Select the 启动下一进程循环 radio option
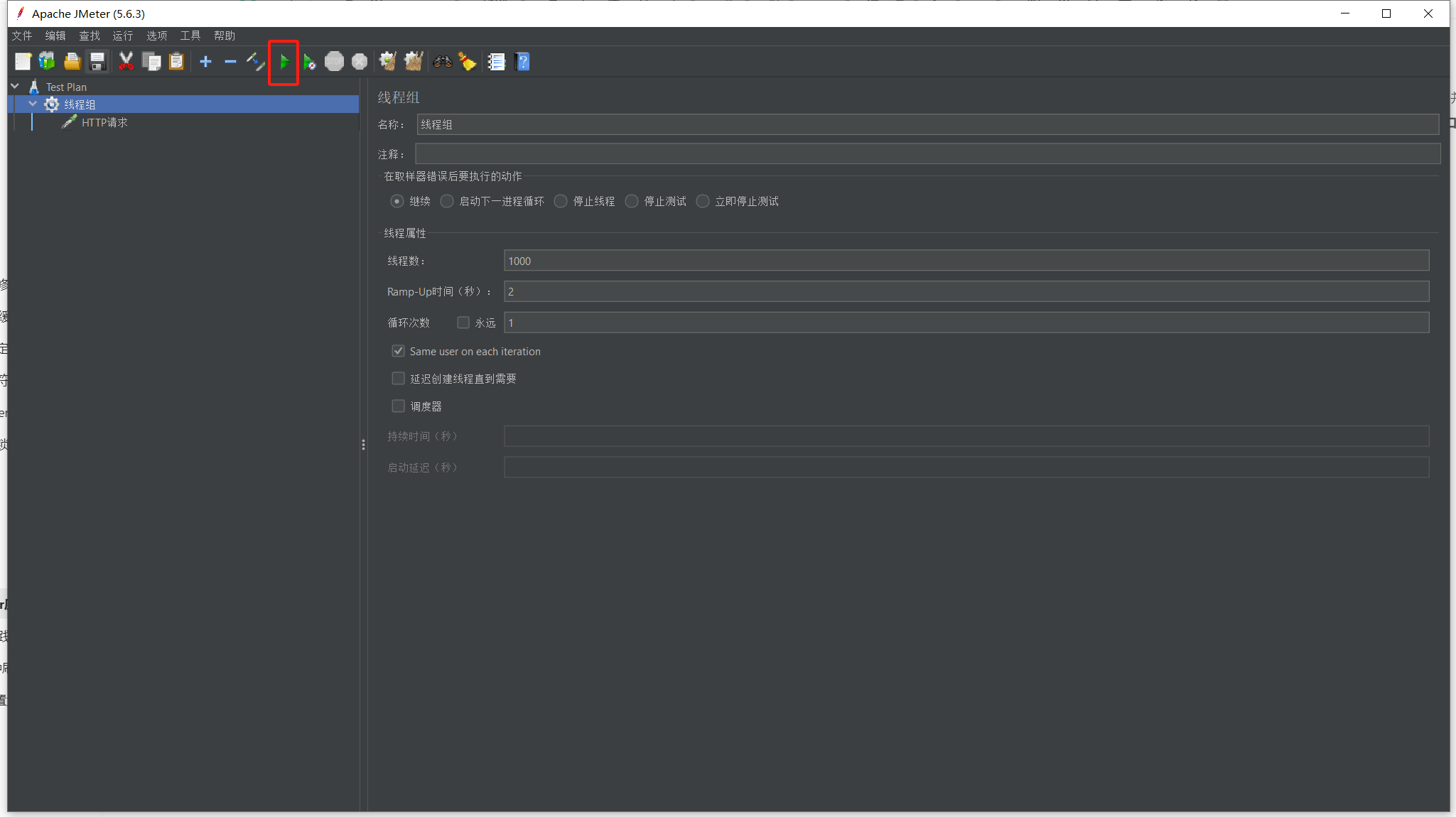This screenshot has width=1456, height=817. (x=447, y=201)
